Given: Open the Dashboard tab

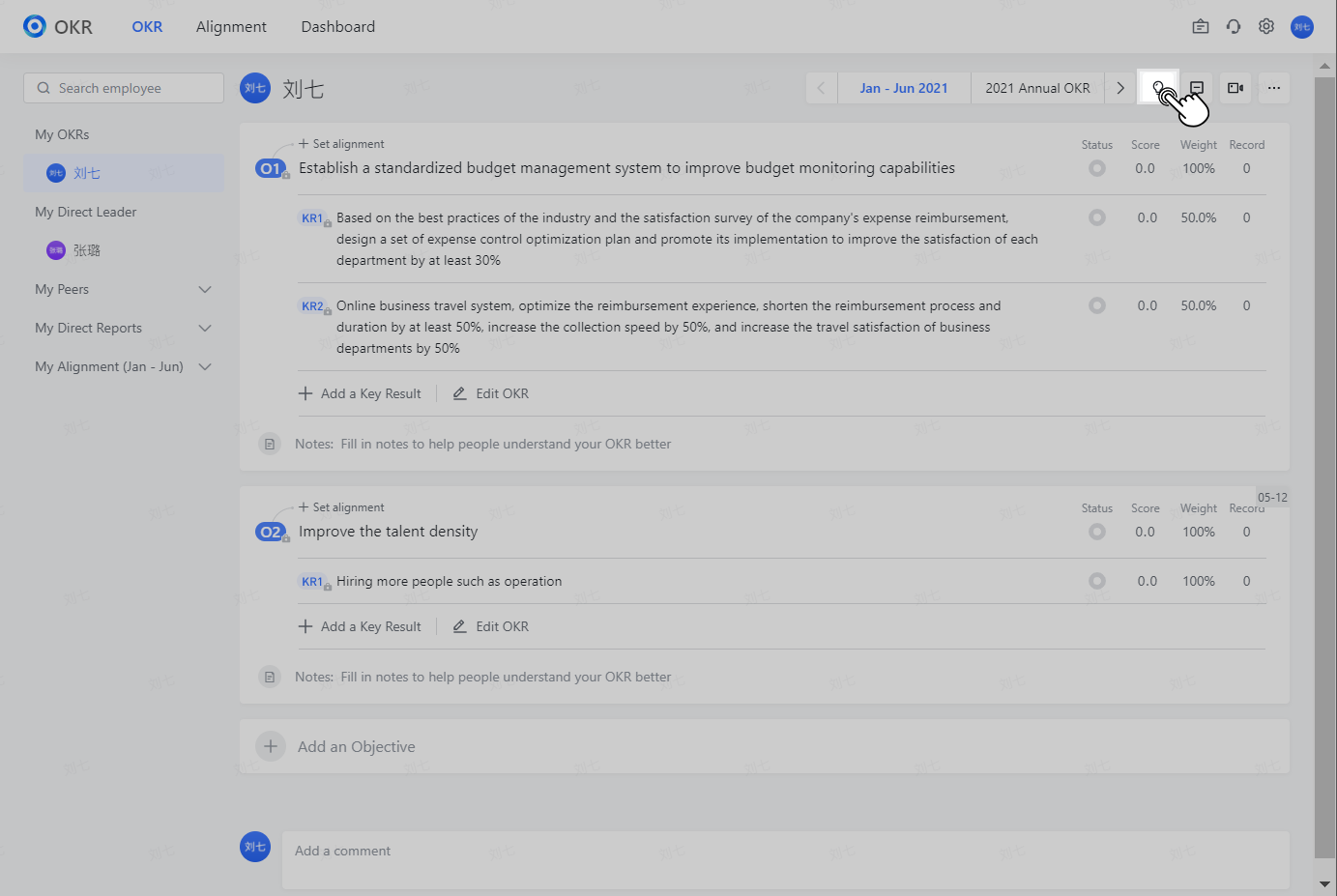Looking at the screenshot, I should point(338,27).
